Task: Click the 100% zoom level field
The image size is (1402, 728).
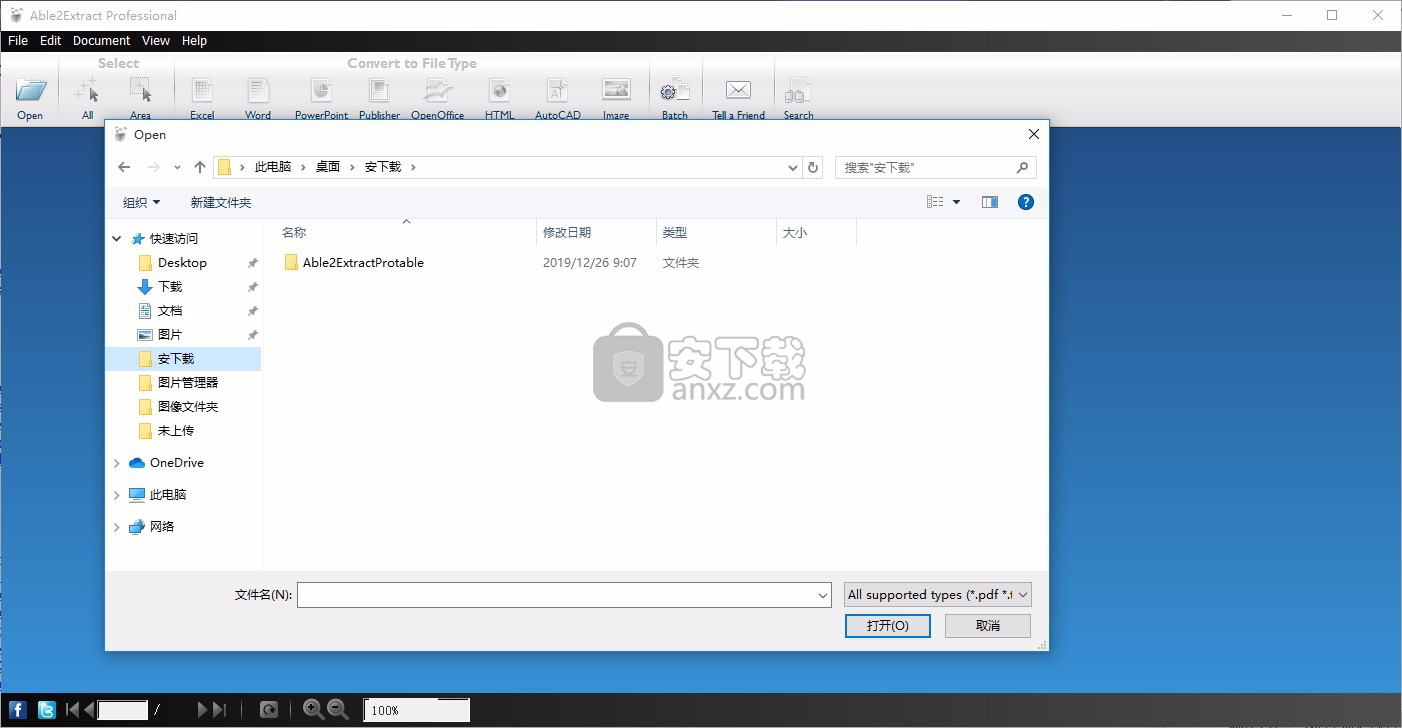Action: (416, 710)
